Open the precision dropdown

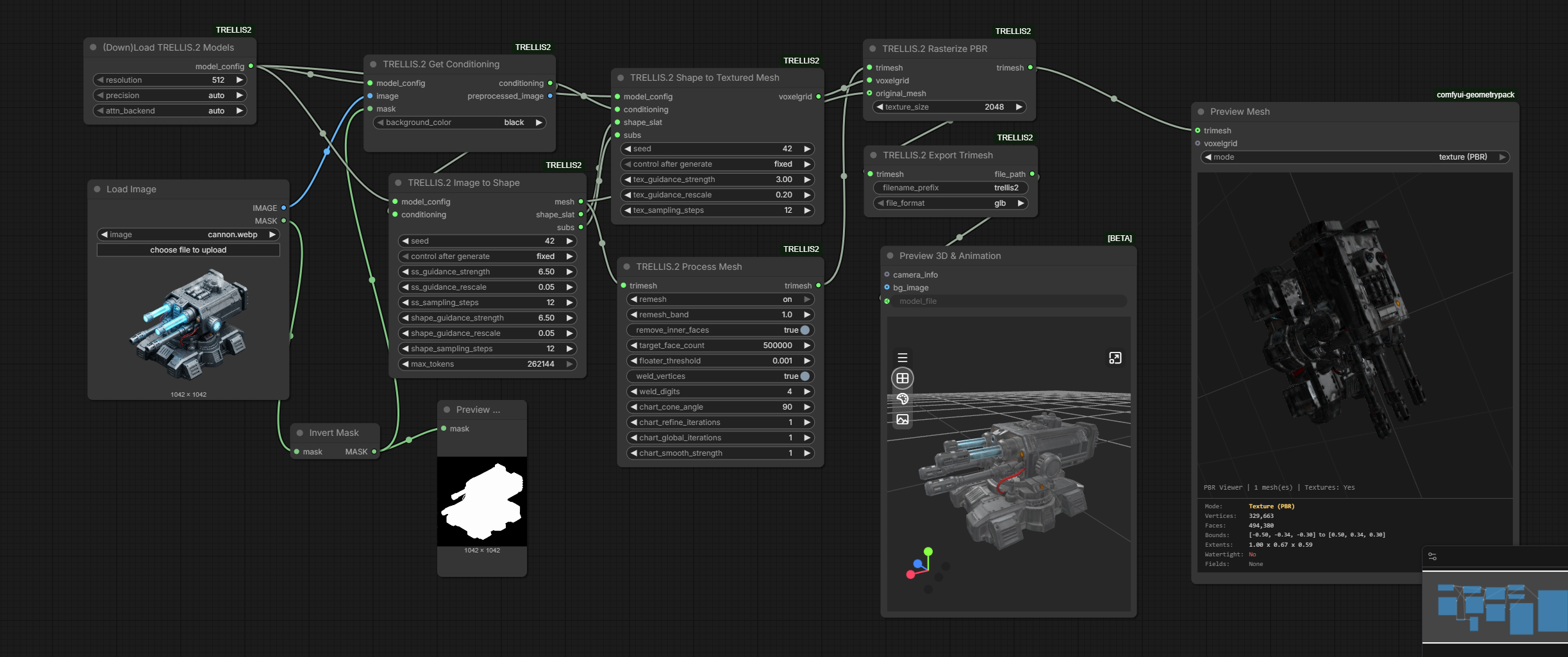tap(171, 96)
